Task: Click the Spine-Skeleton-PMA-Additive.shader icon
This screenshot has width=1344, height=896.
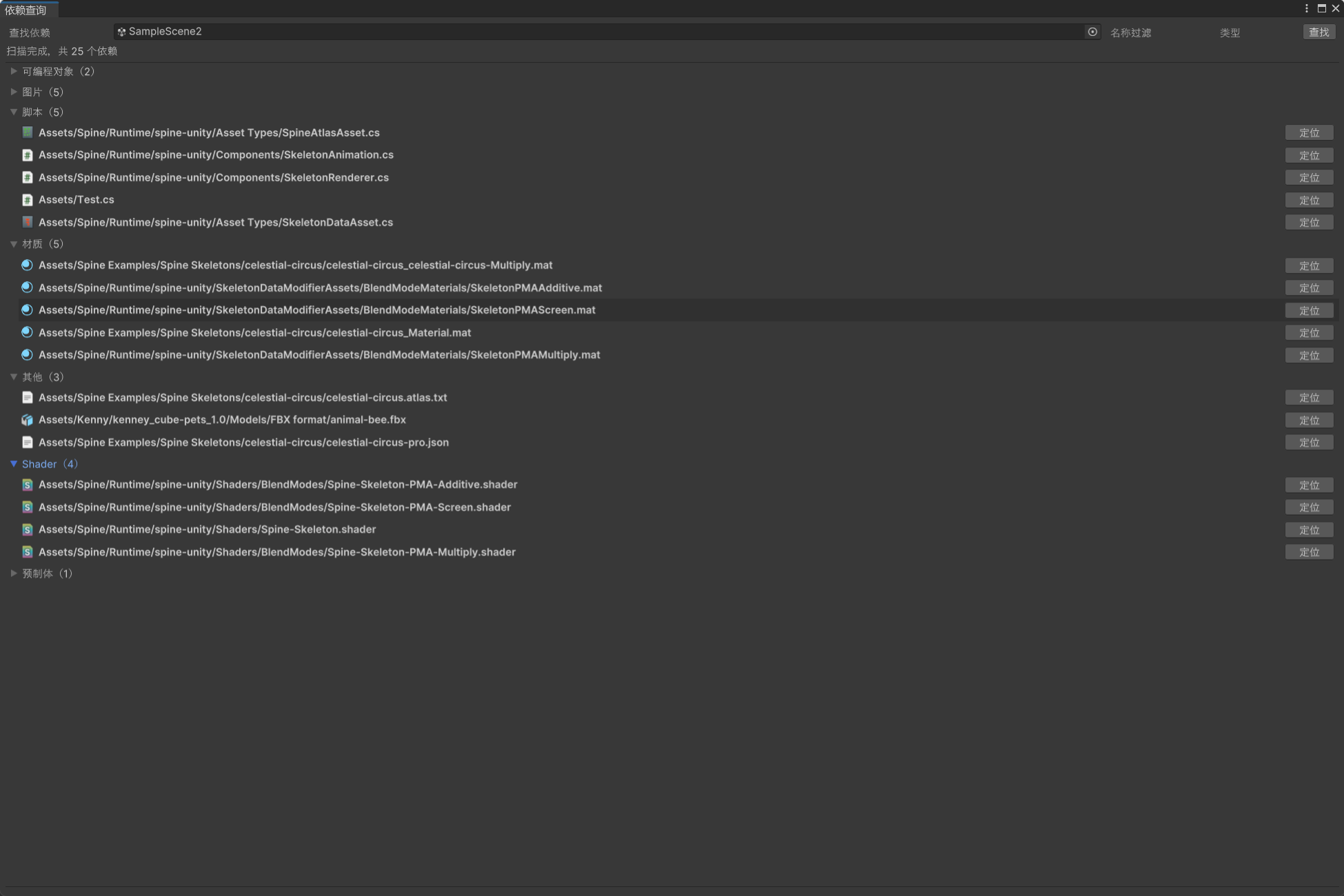Action: pos(28,485)
